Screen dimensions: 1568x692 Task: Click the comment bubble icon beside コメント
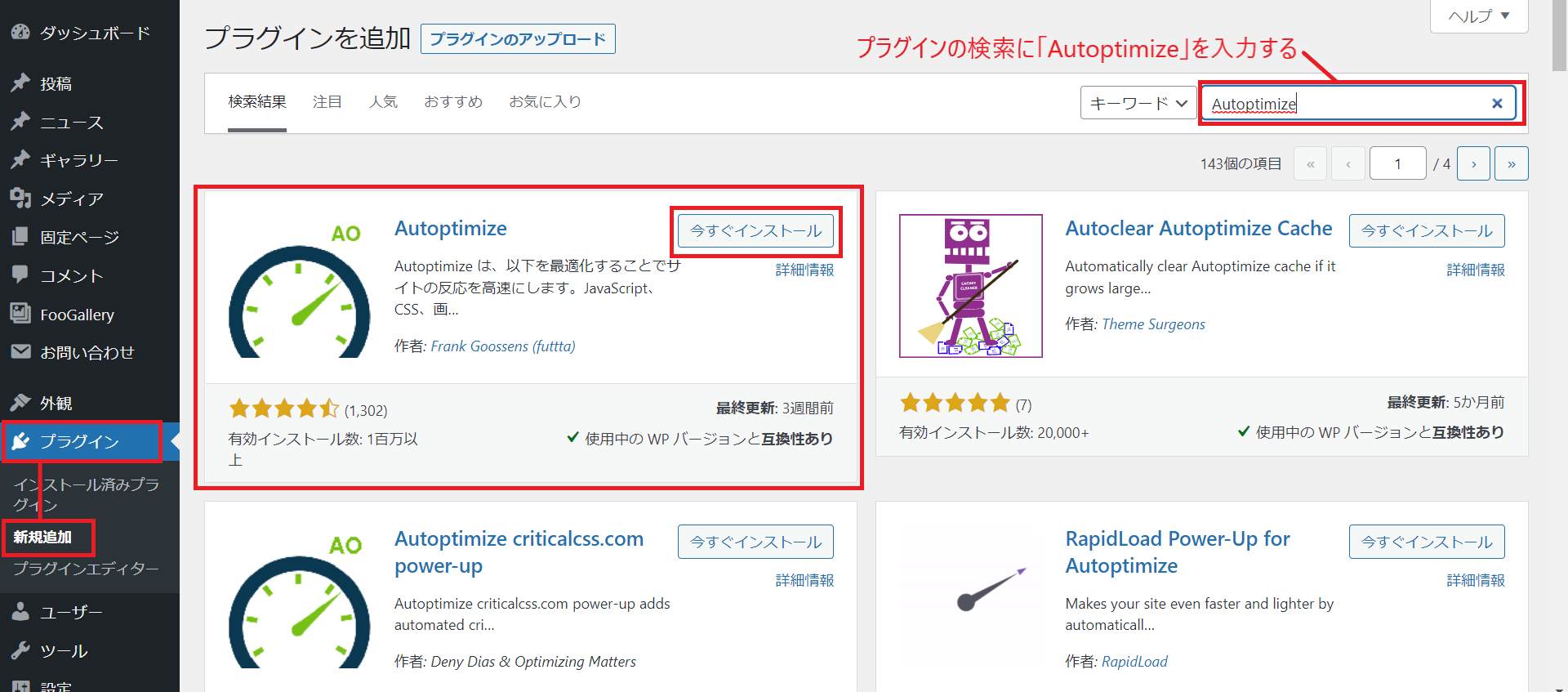(20, 275)
